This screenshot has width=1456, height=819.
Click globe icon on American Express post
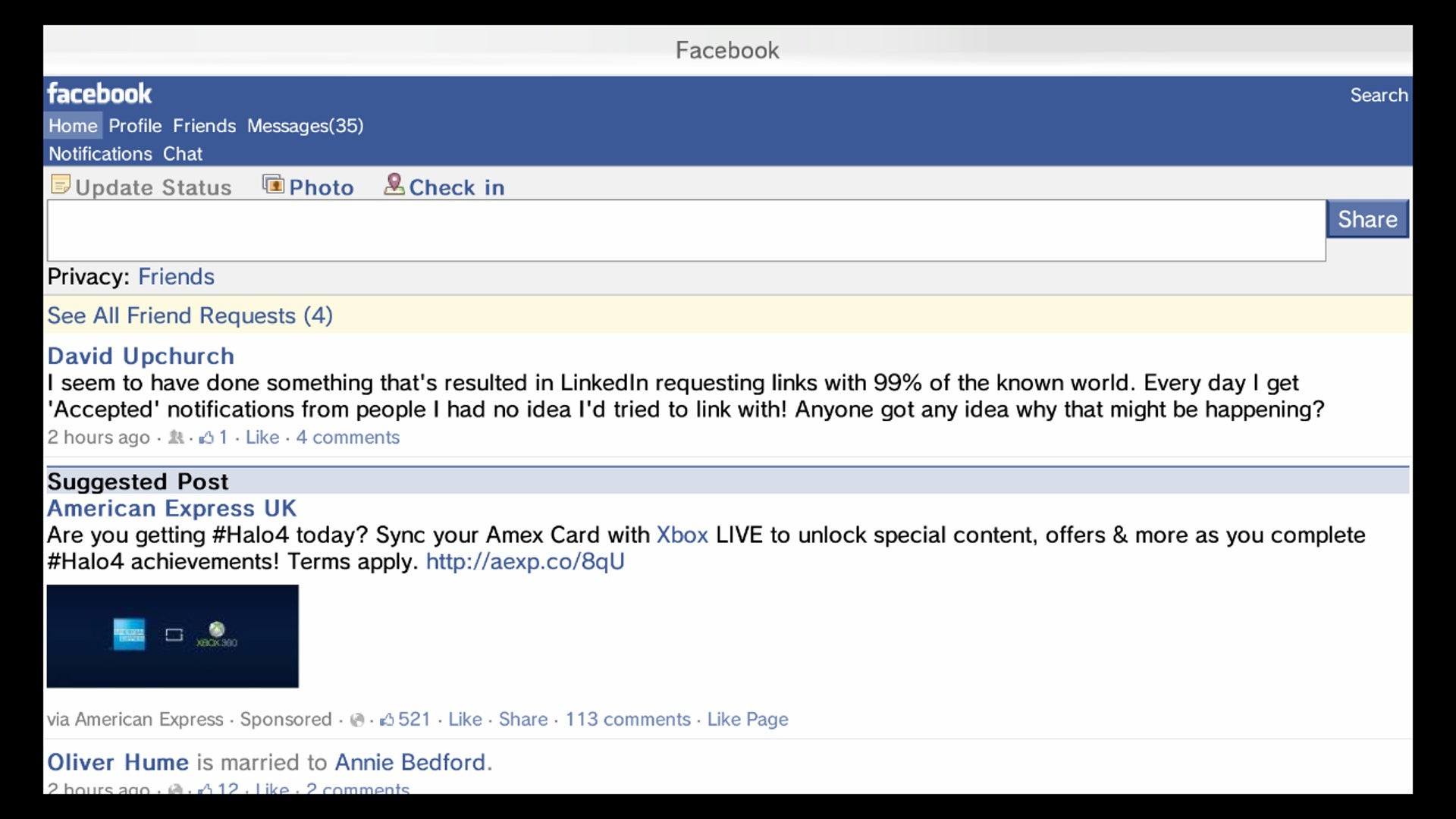point(357,720)
